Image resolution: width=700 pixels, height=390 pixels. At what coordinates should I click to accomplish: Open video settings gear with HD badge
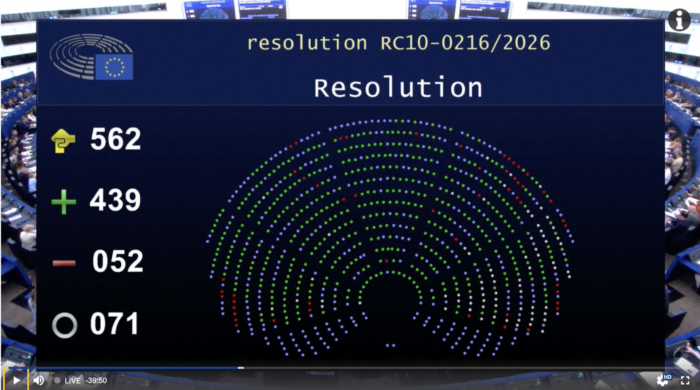(x=664, y=380)
